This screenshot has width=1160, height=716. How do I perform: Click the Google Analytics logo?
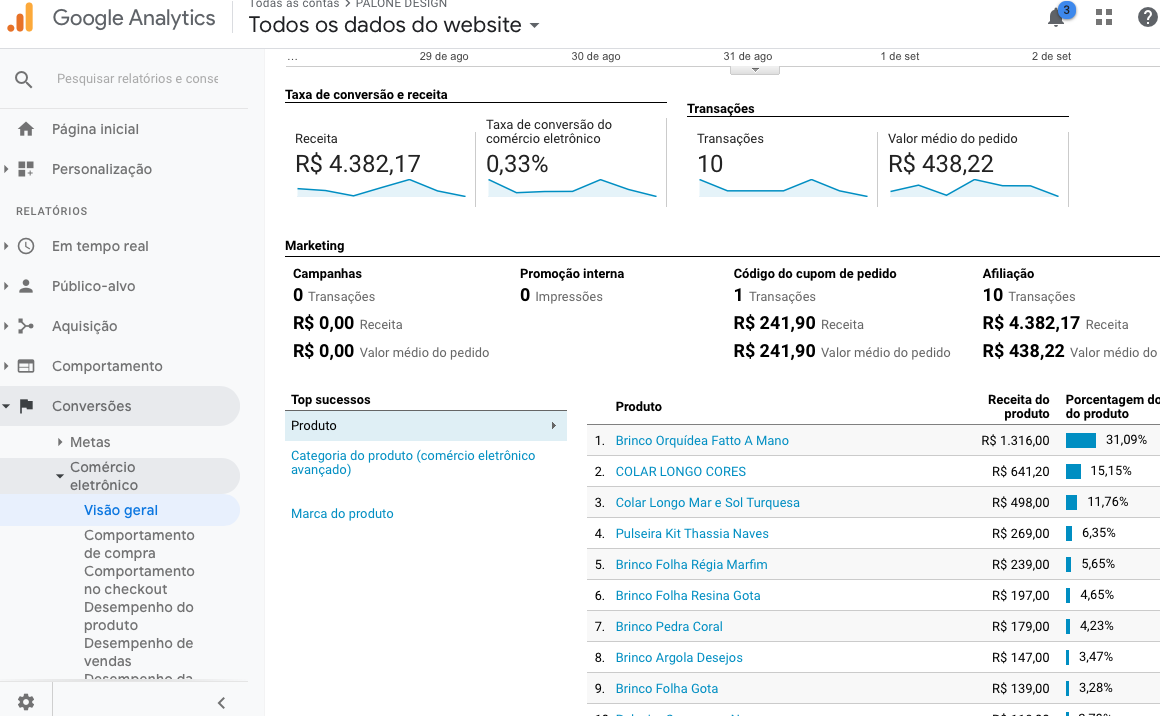21,18
